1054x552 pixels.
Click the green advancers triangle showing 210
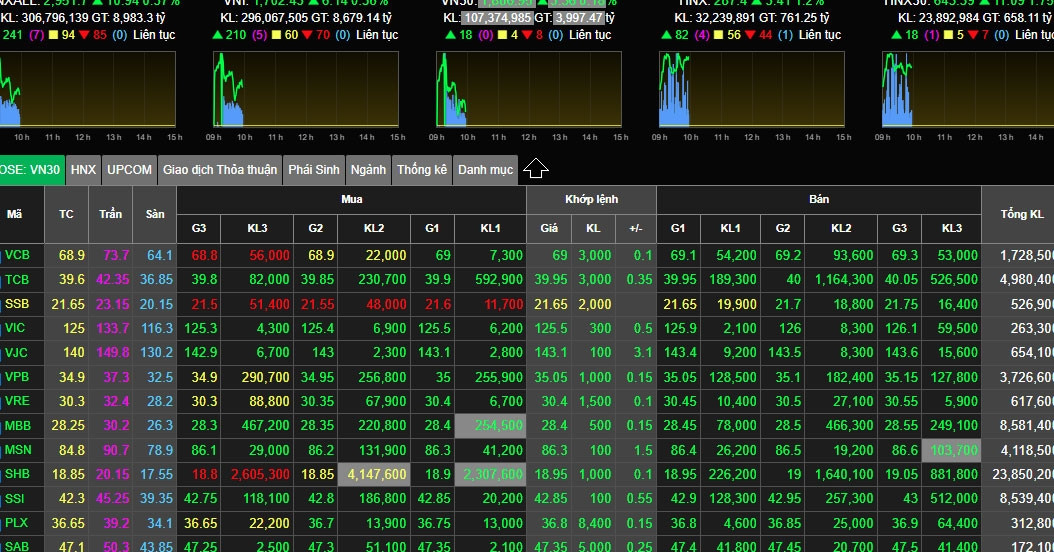(218, 35)
